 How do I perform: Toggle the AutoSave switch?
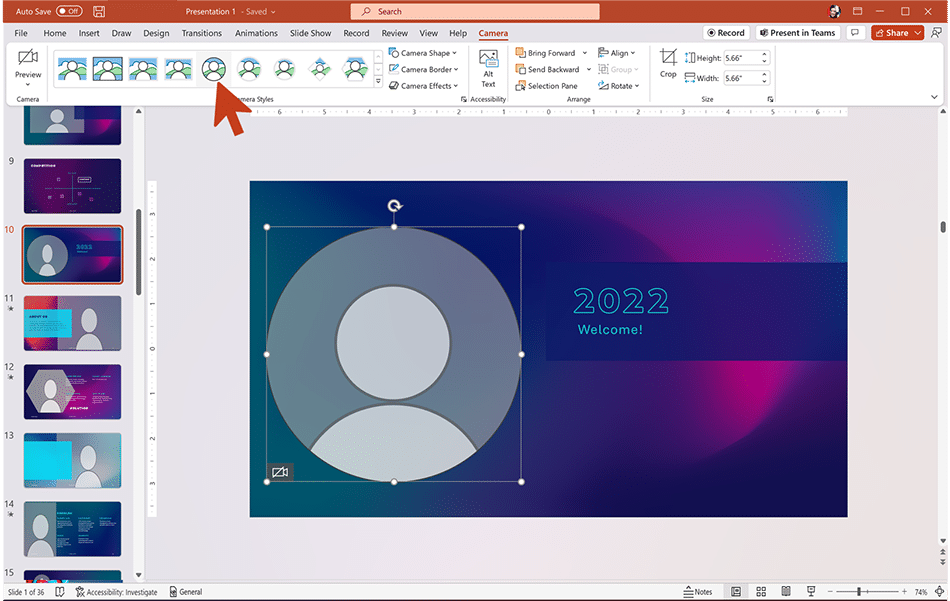point(69,12)
